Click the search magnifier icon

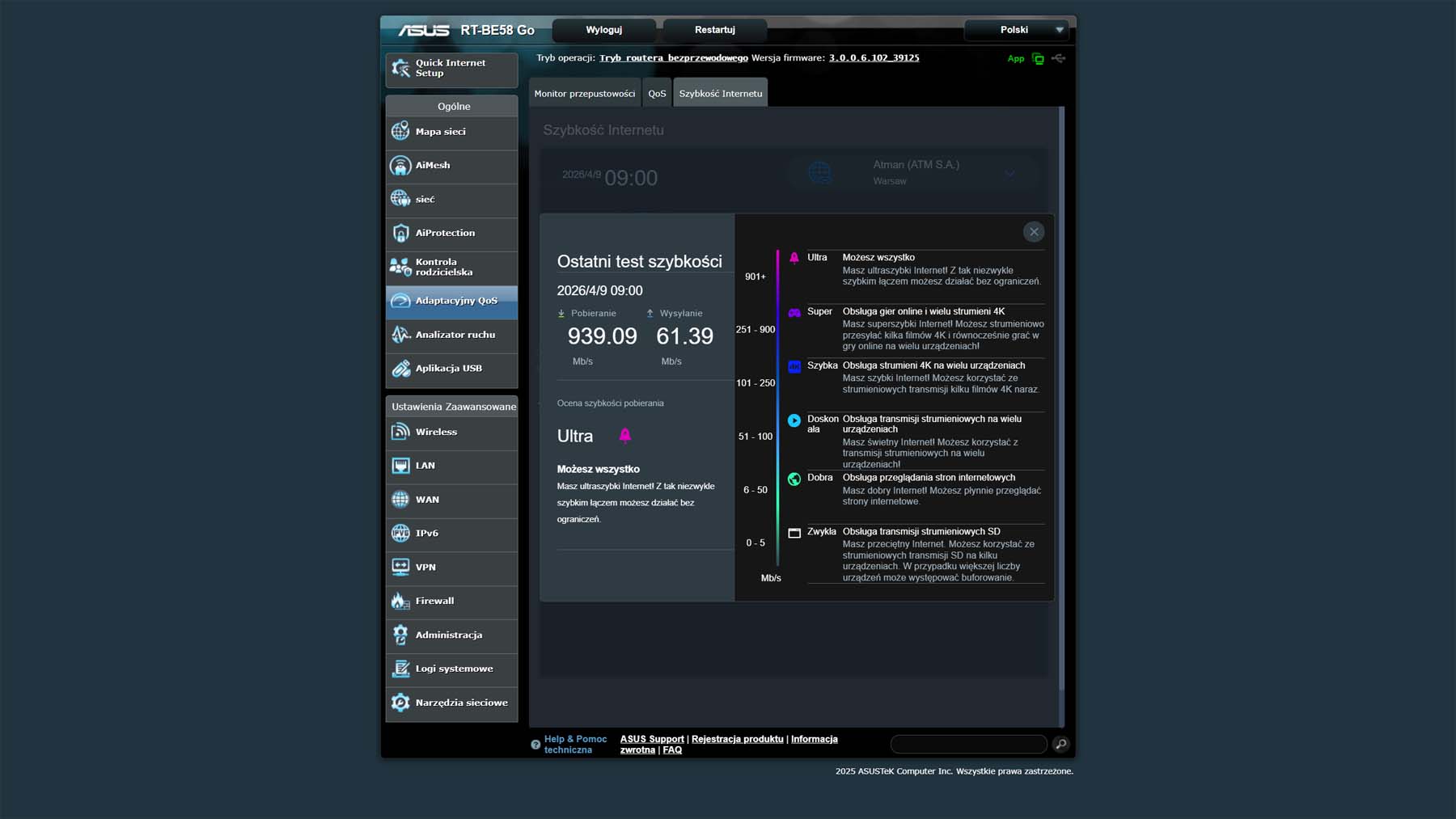coord(1060,744)
